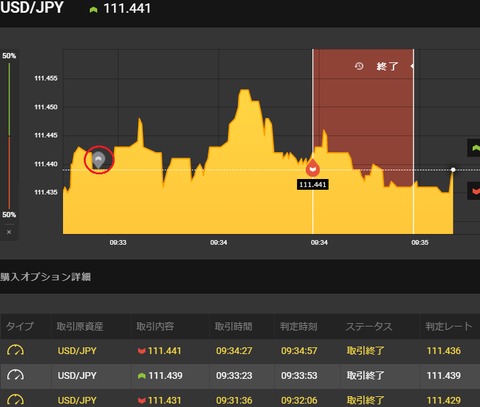Viewport: 480px width, 407px height.
Task: Click the expiry time 09:34:57
Action: [299, 351]
